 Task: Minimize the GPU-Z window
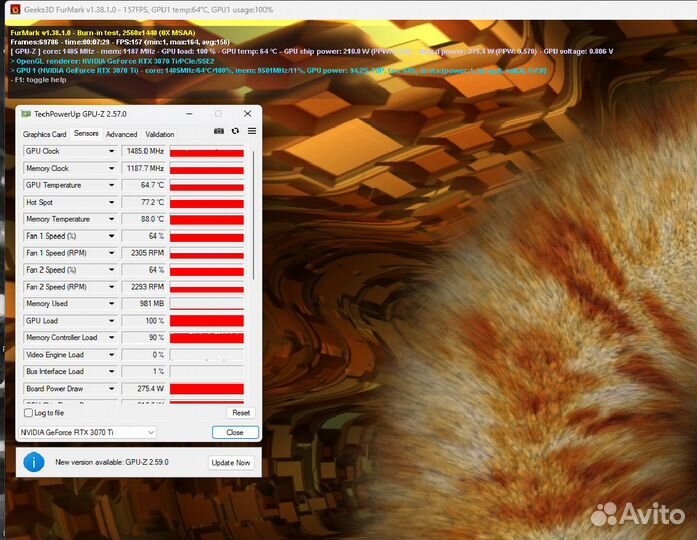(189, 114)
